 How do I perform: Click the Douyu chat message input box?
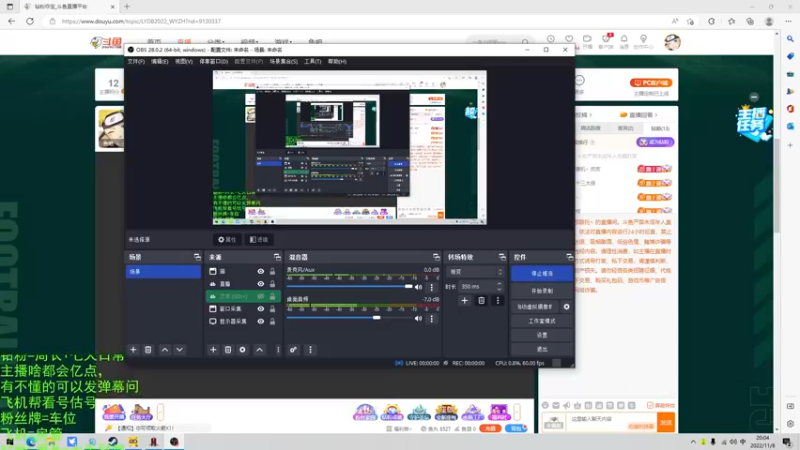click(612, 421)
